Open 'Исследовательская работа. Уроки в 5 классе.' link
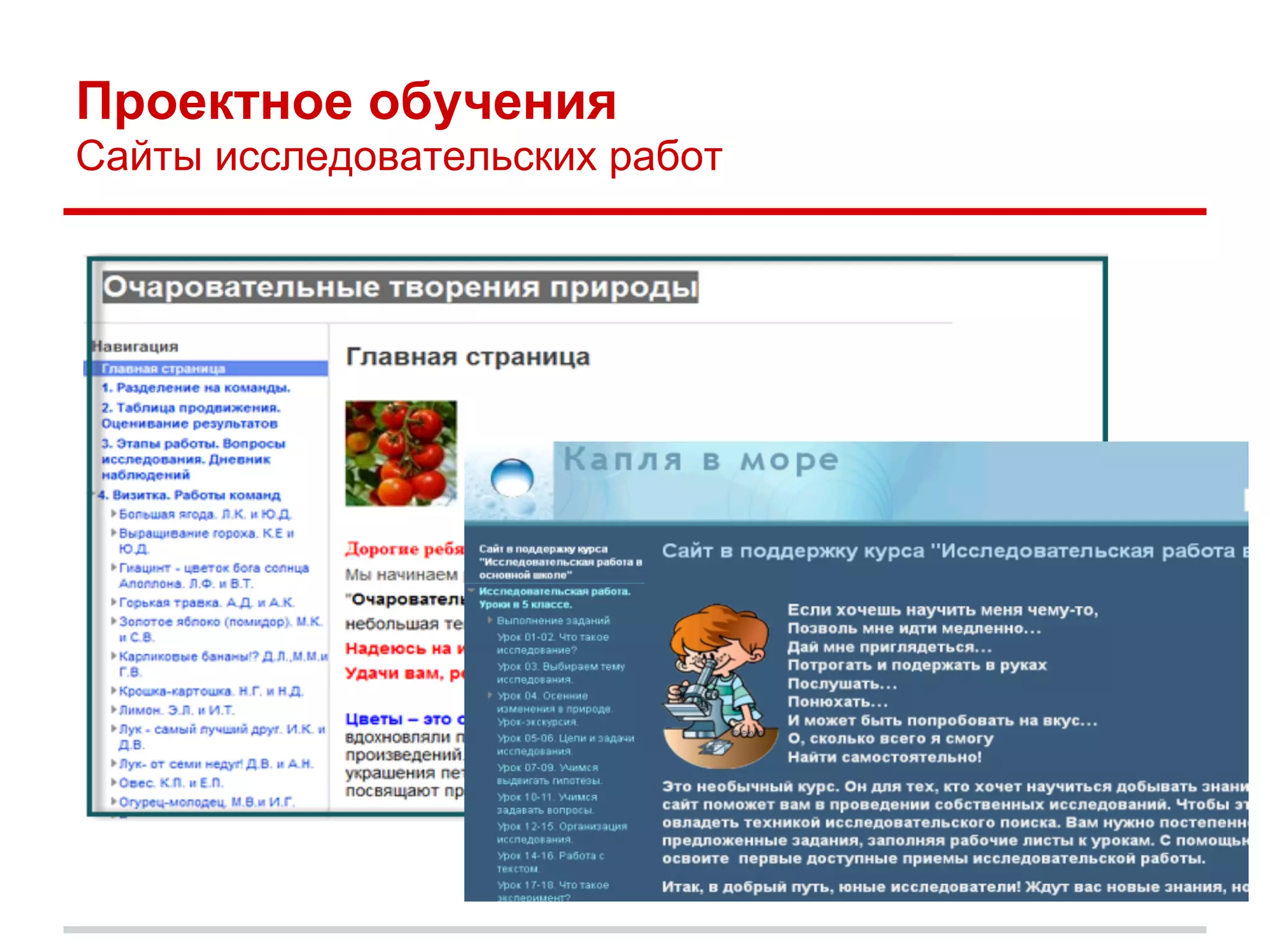 tap(554, 597)
